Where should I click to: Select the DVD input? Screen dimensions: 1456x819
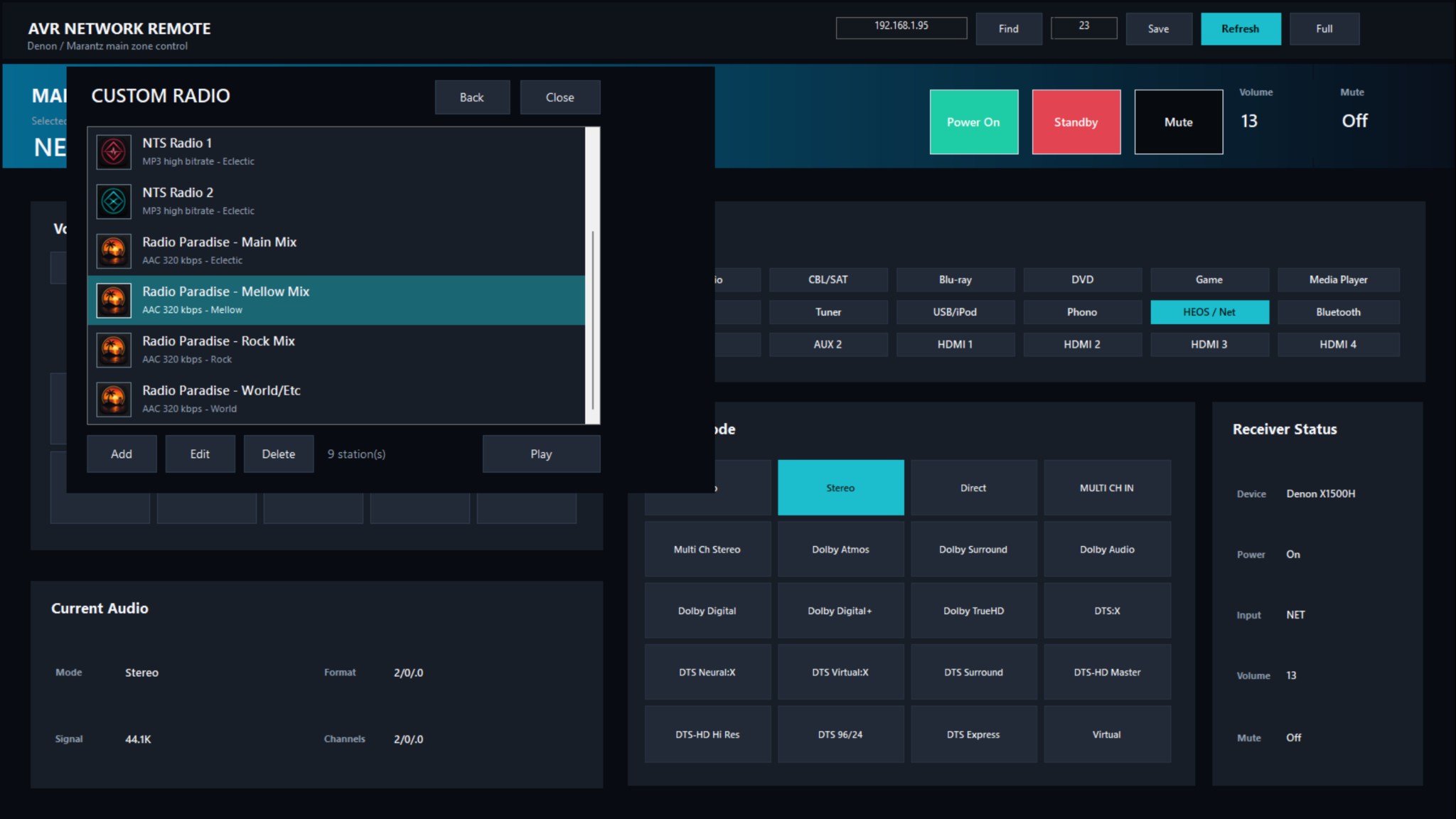pos(1083,279)
